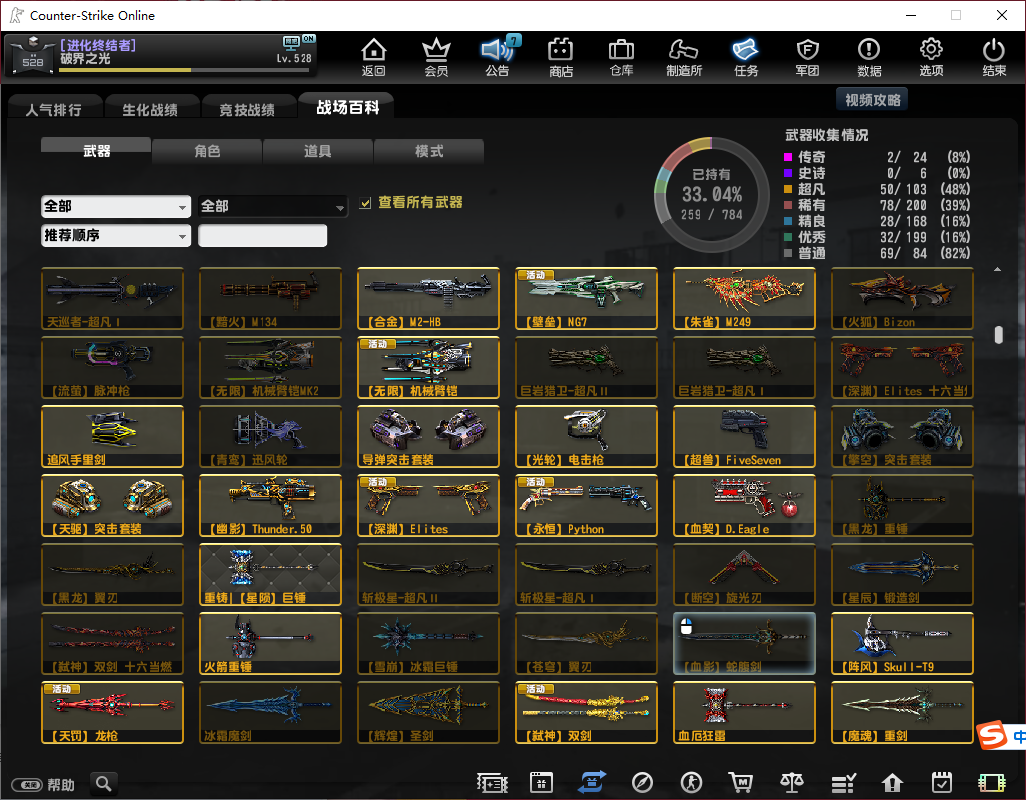Select the 【血契】D.Eagle weapon thumbnail

[744, 506]
